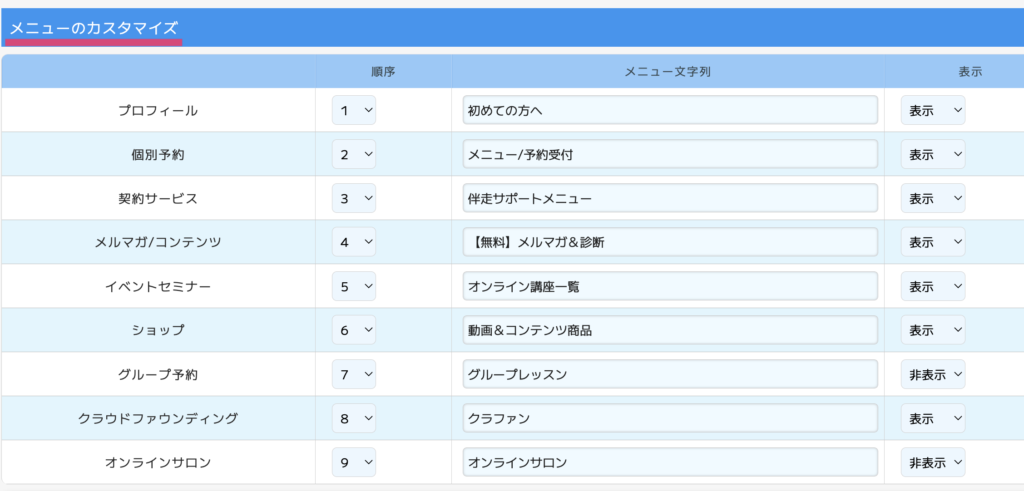Click the メニューのカスタマイズ section heading
This screenshot has width=1024, height=491.
click(x=94, y=29)
